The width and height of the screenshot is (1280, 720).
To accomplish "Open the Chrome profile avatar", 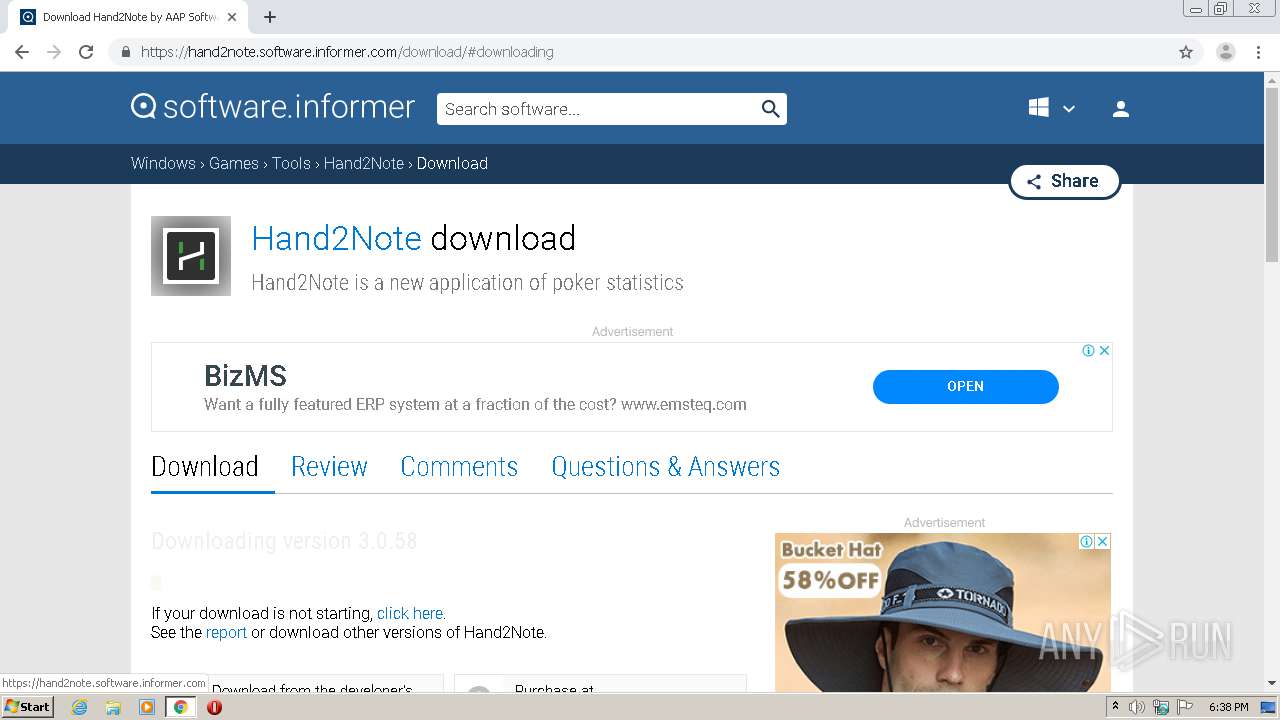I will [x=1226, y=52].
